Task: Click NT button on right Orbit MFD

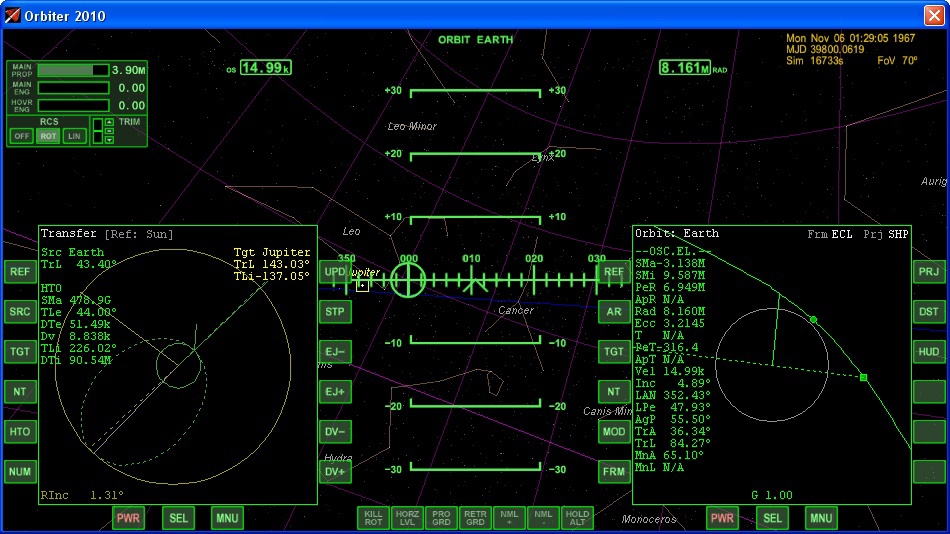Action: (x=614, y=392)
